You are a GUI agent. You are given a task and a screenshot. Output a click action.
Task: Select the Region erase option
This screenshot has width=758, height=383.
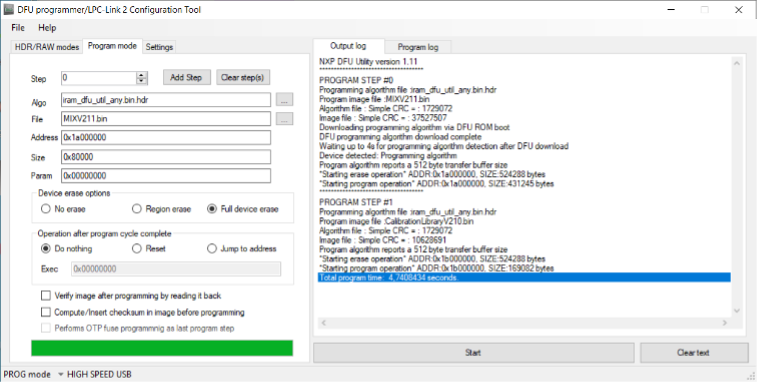point(137,209)
